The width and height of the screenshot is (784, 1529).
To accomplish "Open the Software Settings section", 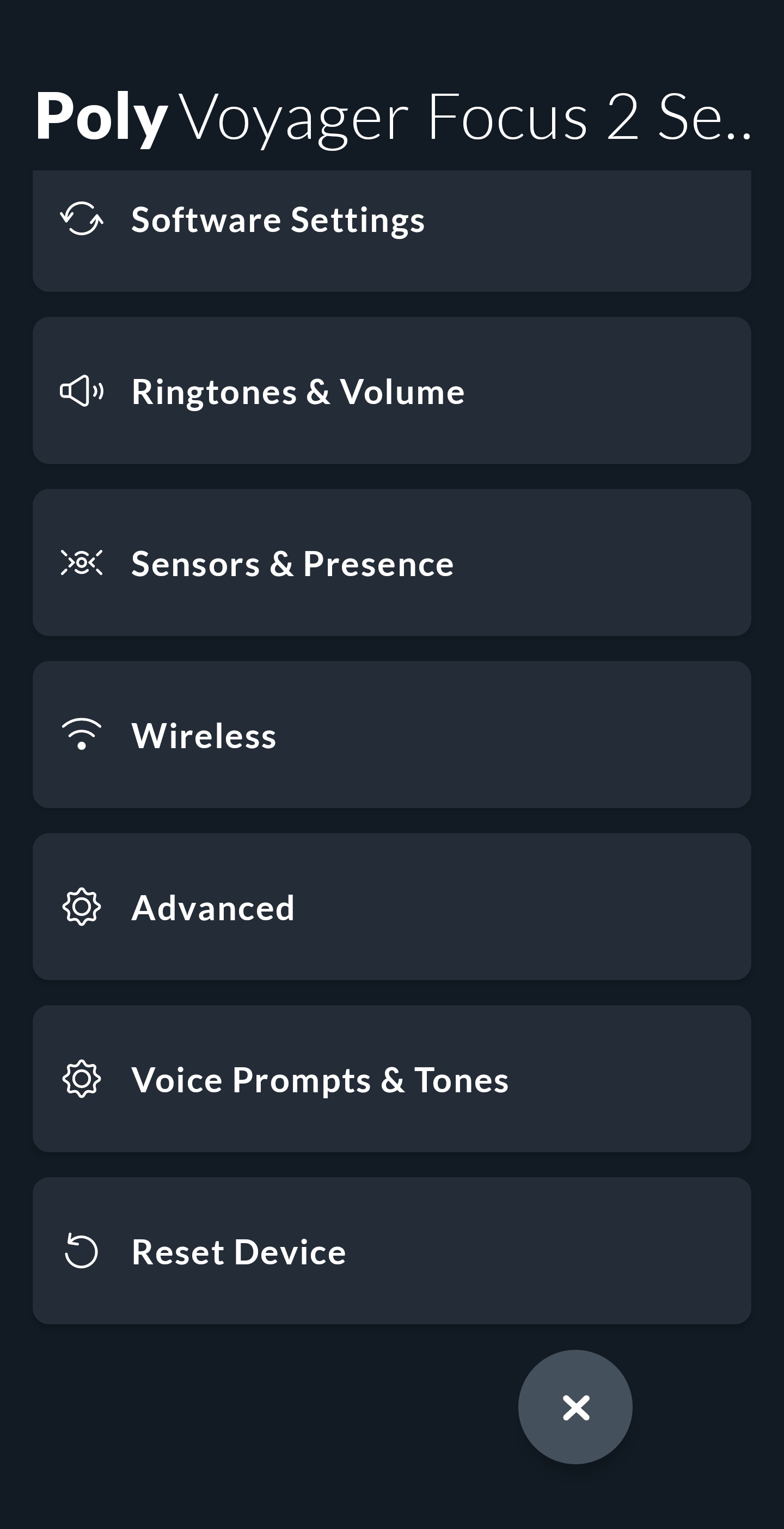I will coord(278,220).
